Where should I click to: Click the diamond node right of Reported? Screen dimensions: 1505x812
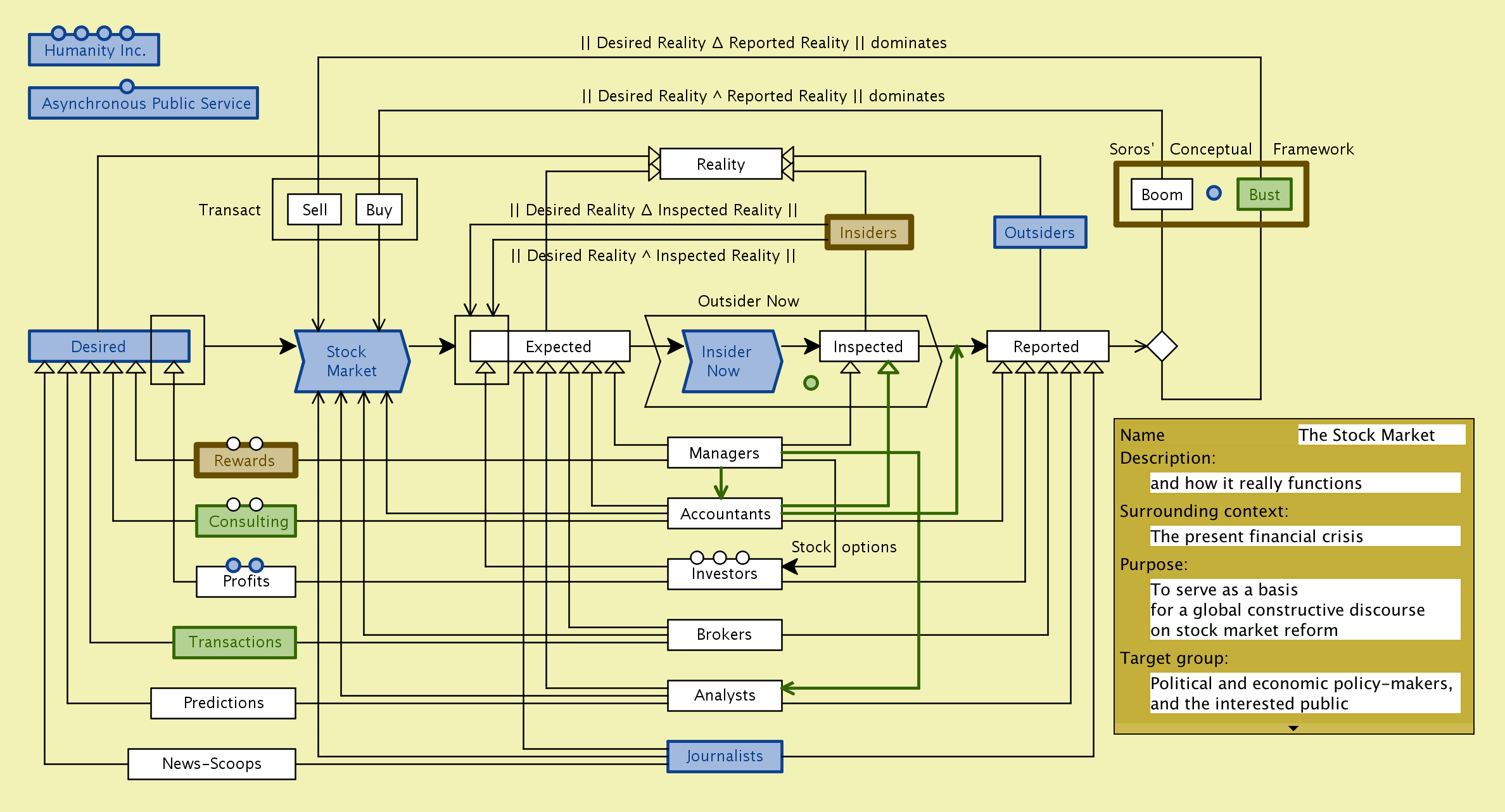1162,346
